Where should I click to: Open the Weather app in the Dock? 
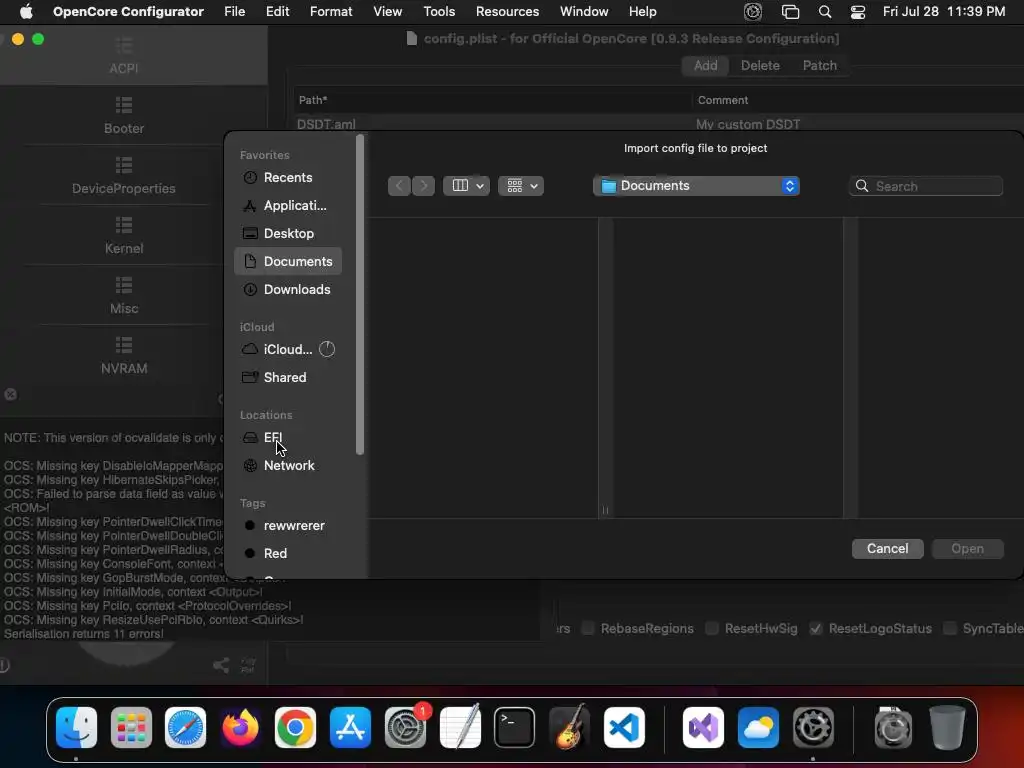click(x=758, y=727)
